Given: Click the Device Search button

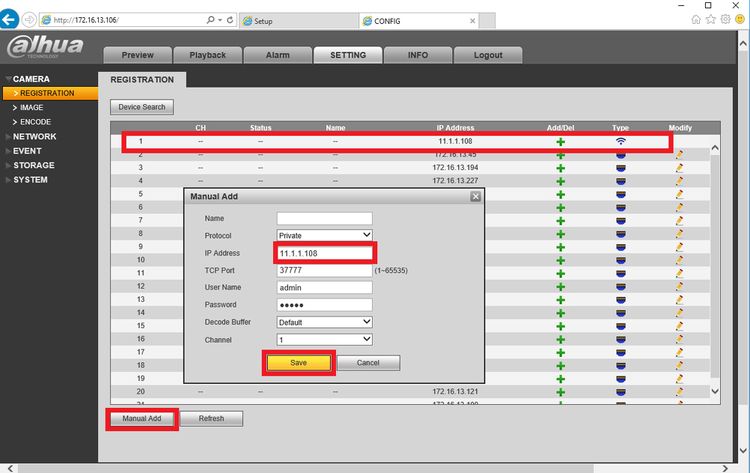Looking at the screenshot, I should [x=142, y=107].
